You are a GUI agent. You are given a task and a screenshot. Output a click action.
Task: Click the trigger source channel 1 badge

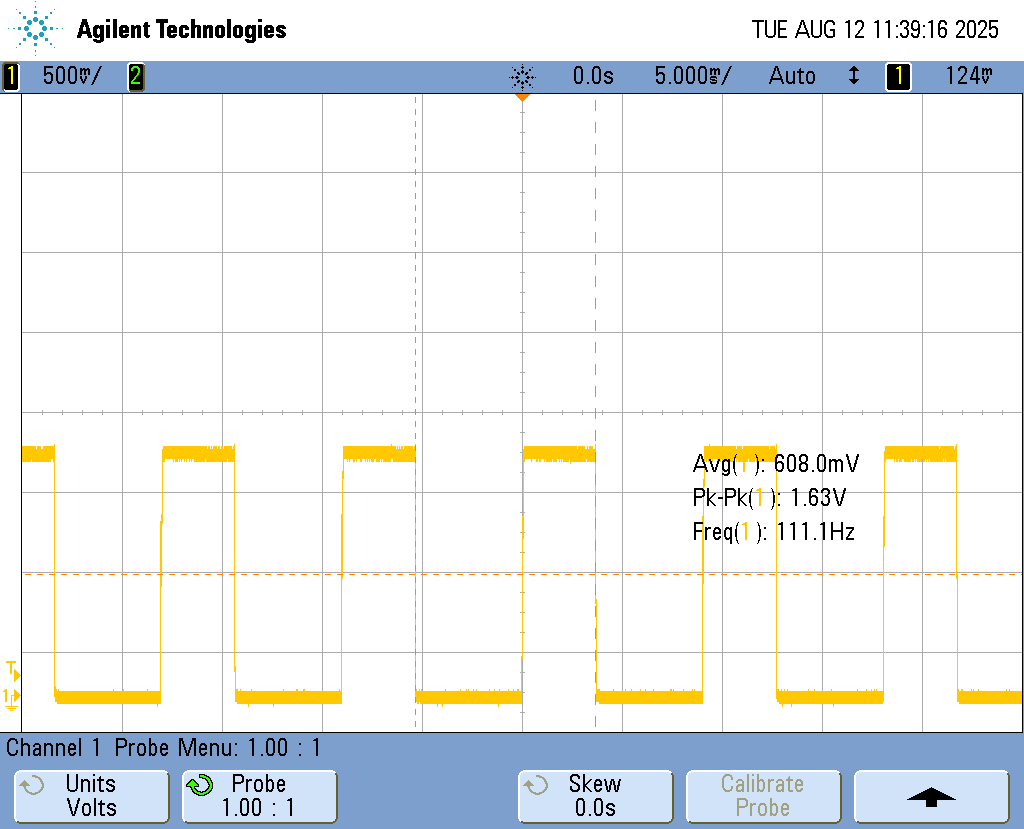click(898, 76)
